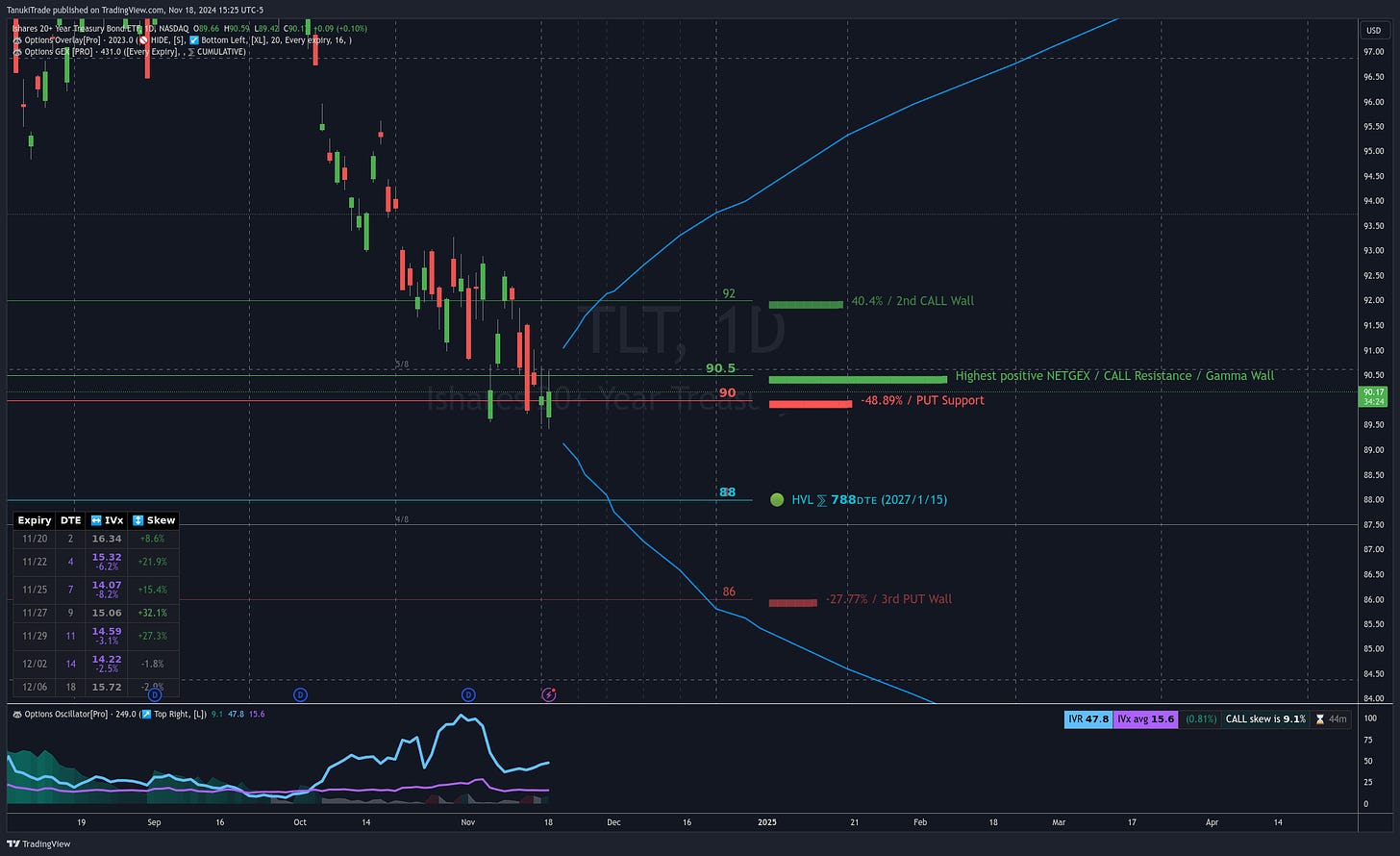The image size is (1400, 856).
Task: Click the Options GEX [PRO] indicator title
Action: (x=60, y=51)
